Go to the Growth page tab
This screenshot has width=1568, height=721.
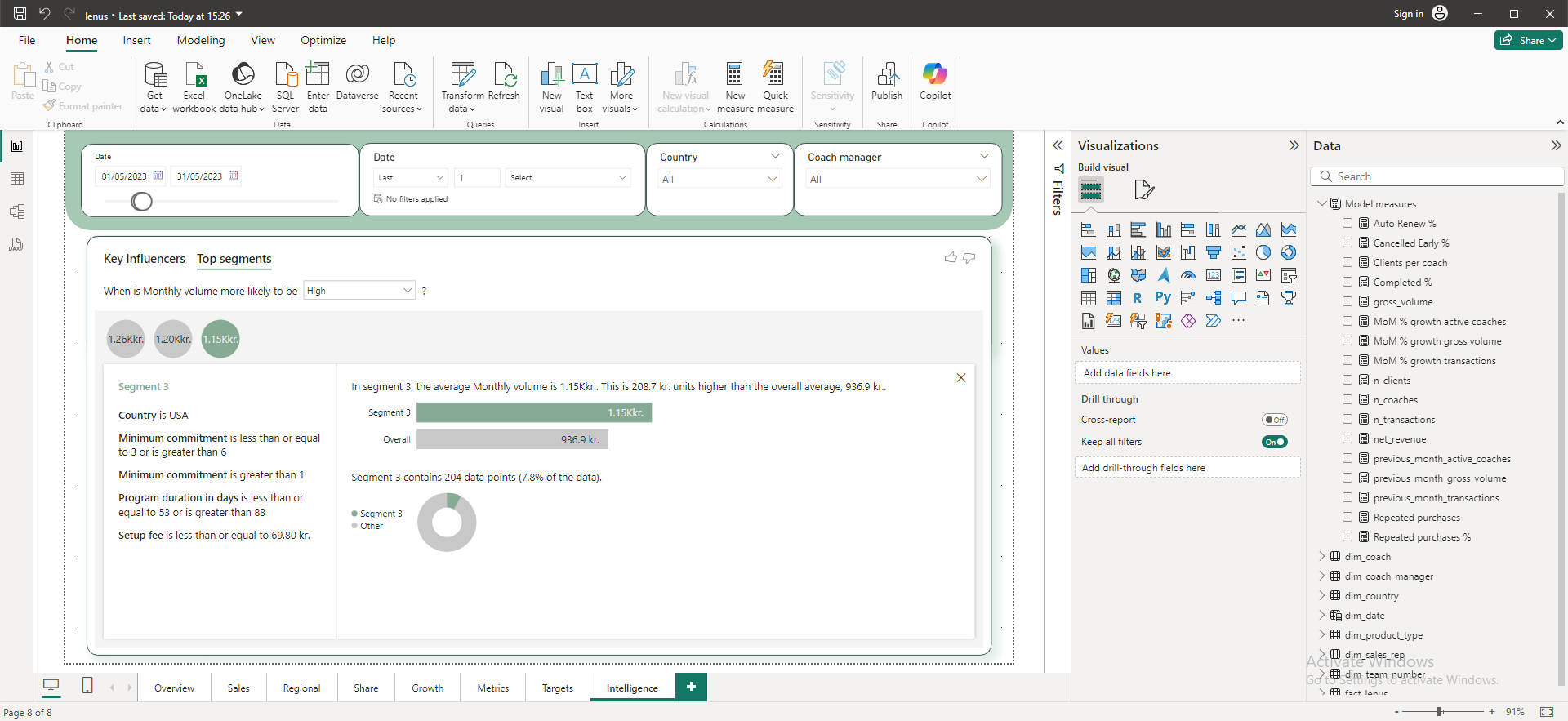point(428,688)
